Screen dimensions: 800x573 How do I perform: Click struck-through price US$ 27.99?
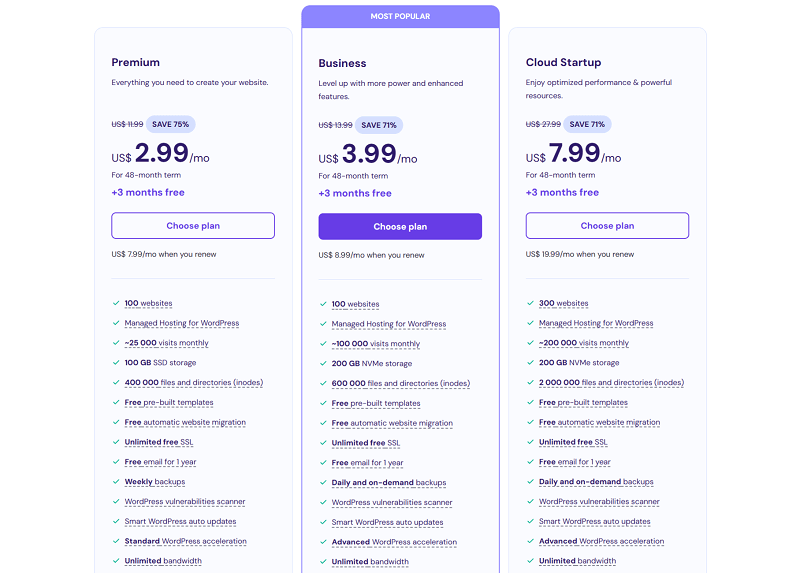tap(543, 124)
